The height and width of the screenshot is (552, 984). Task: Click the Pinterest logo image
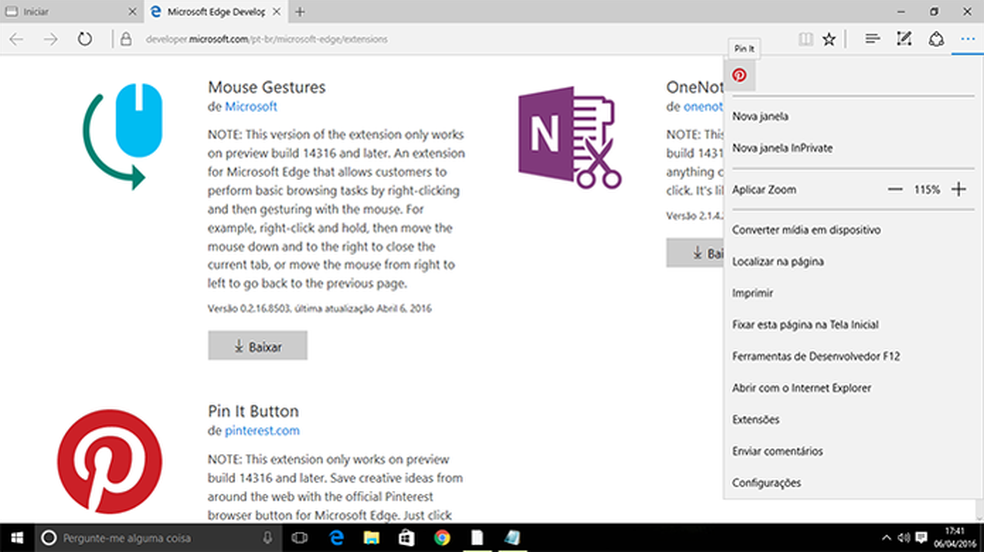tap(110, 462)
